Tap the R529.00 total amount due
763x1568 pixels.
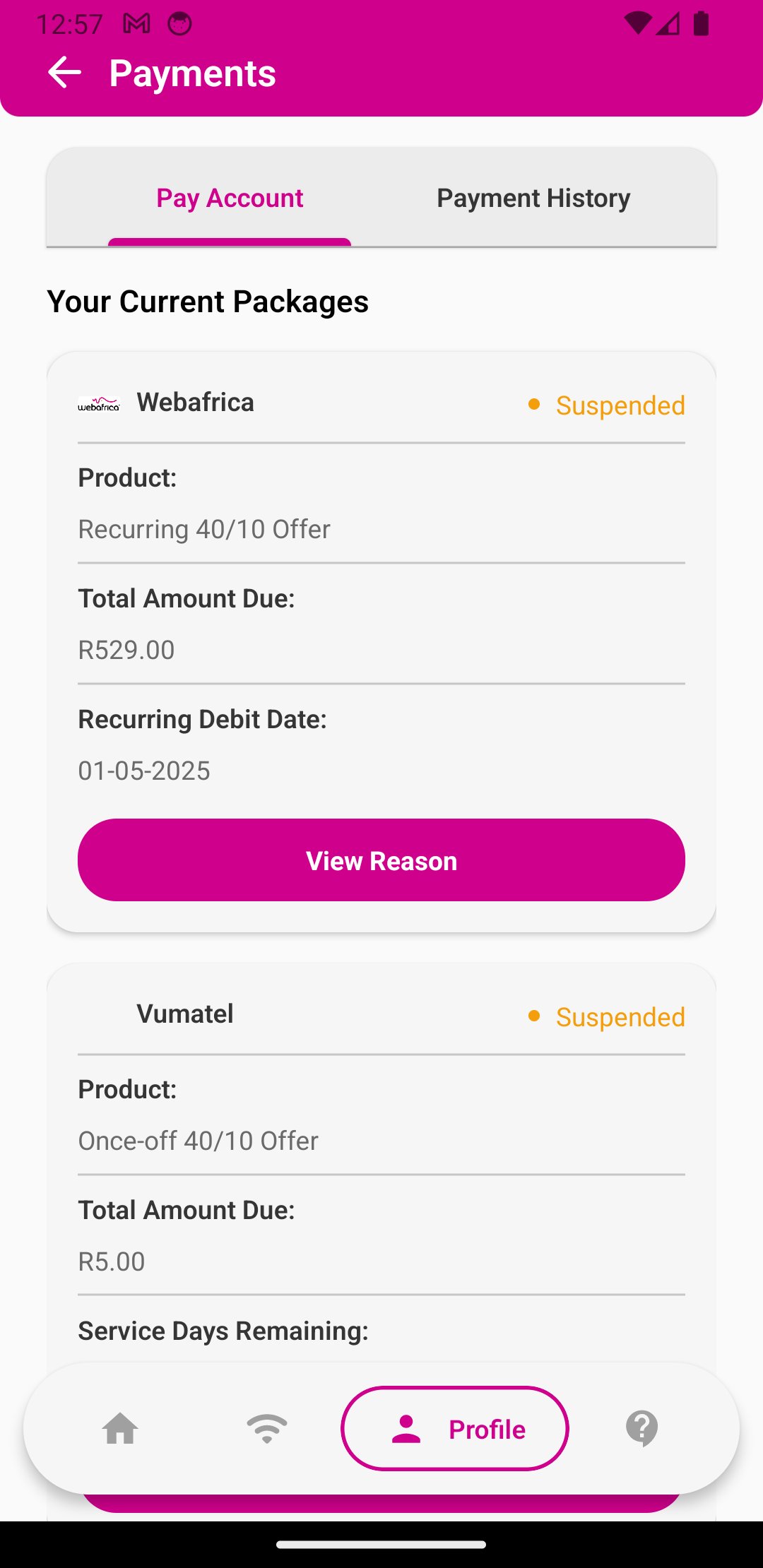126,650
